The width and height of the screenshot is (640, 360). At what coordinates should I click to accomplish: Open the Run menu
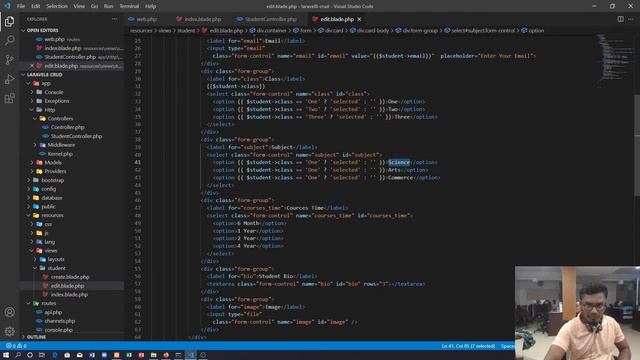108,6
